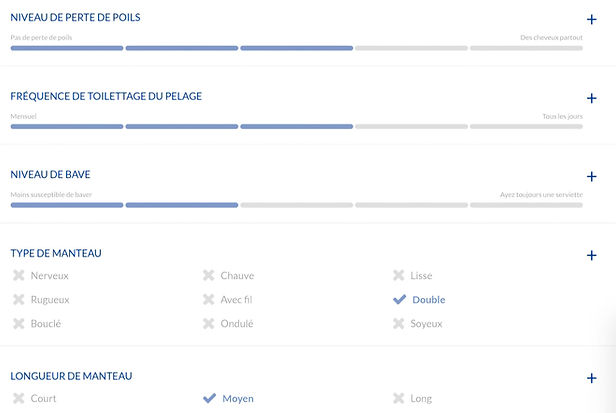Click the X icon beside Lisse
Image resolution: width=616 pixels, height=413 pixels.
coord(398,276)
